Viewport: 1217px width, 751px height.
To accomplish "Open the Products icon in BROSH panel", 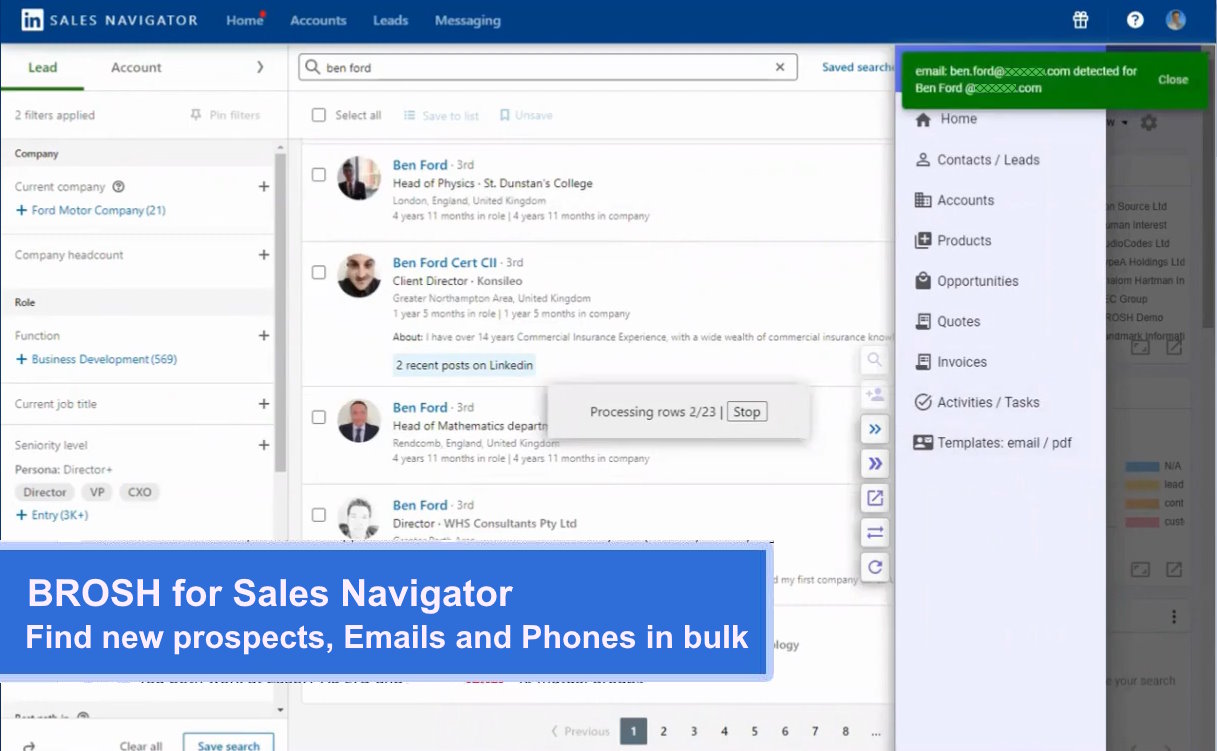I will coord(923,241).
